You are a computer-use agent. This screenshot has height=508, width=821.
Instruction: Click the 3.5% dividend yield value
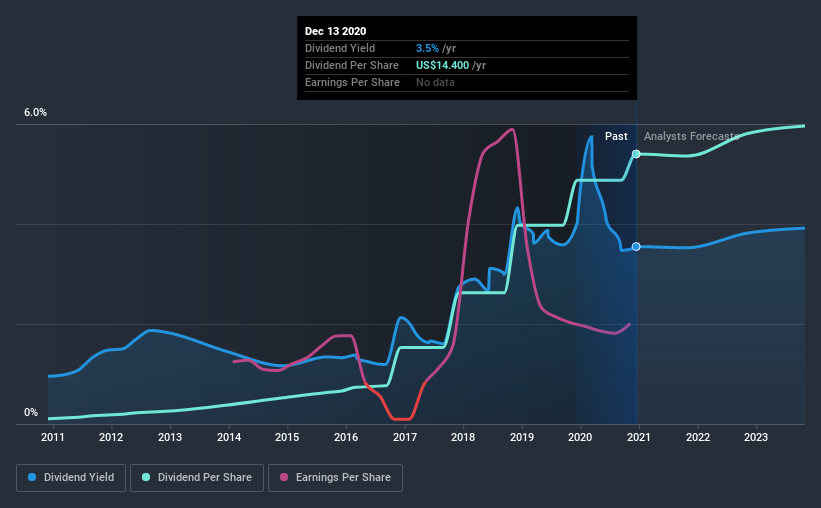pyautogui.click(x=427, y=48)
